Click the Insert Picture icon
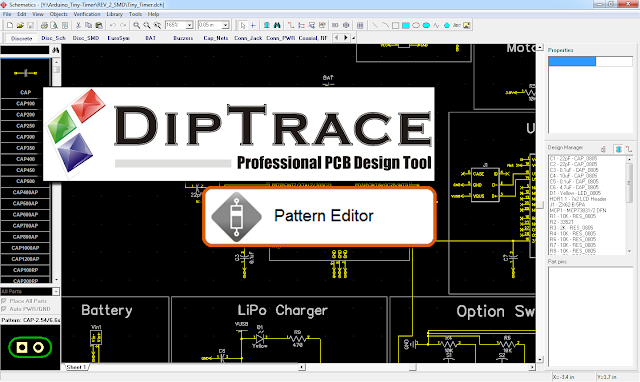Viewport: 640px width, 382px height. click(467, 25)
